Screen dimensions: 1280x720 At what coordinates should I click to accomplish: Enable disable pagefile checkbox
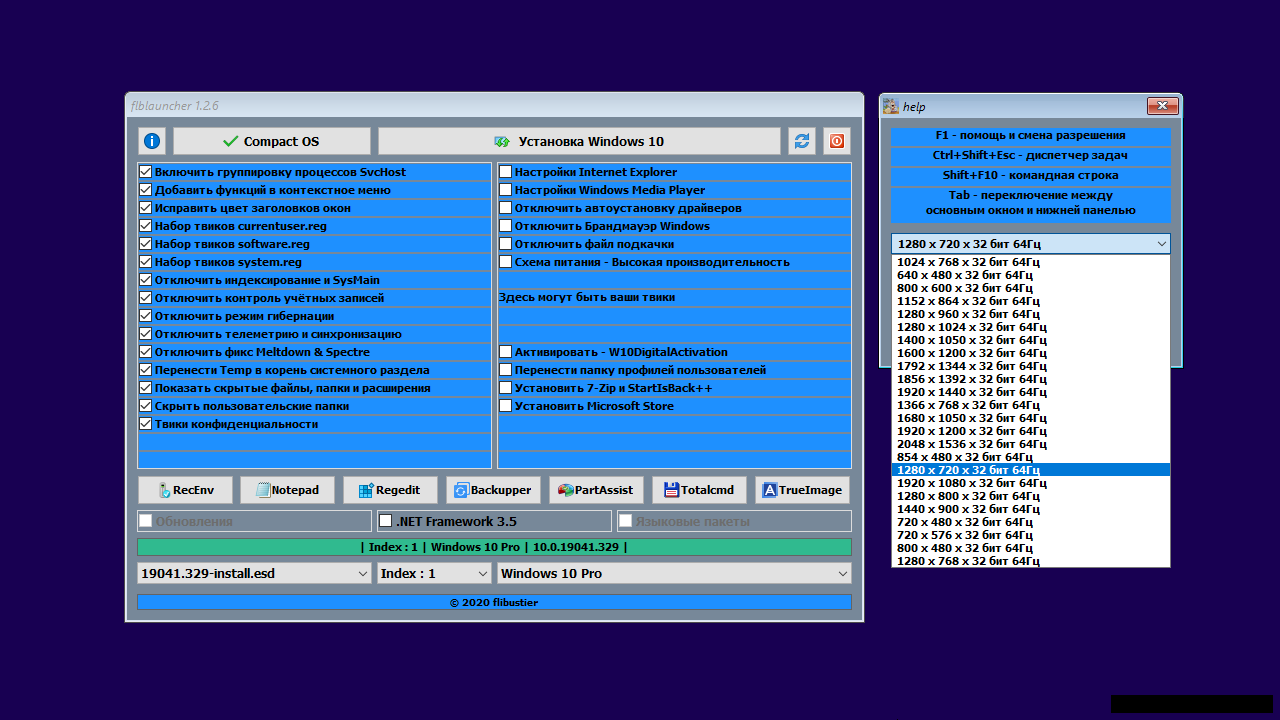coord(506,244)
